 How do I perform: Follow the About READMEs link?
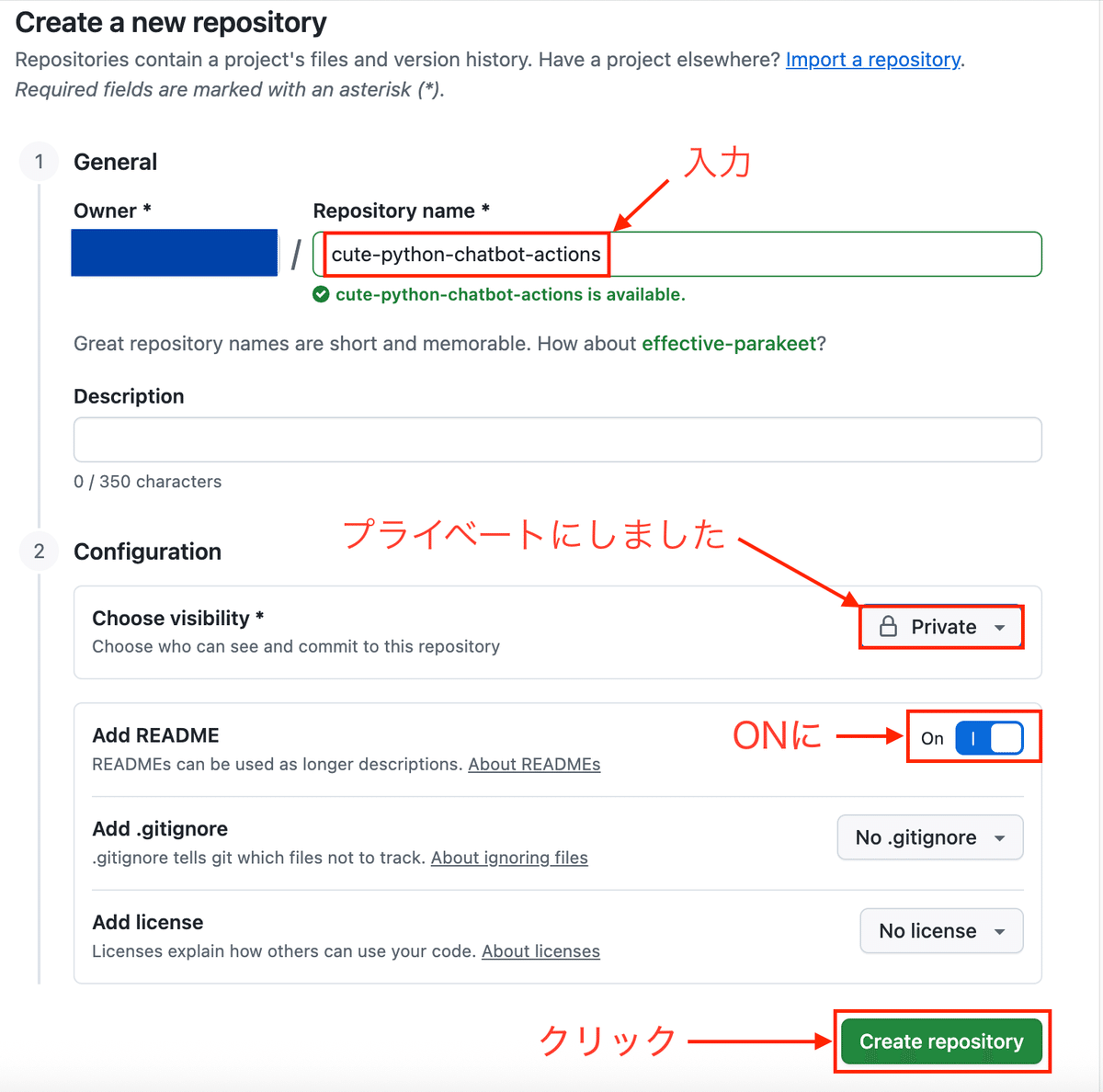pos(534,764)
